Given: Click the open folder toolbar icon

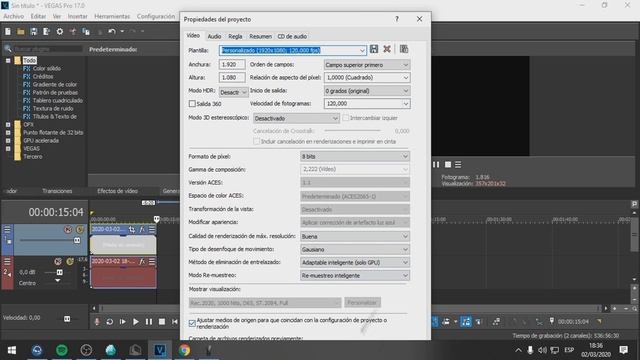Looking at the screenshot, I should click(x=21, y=31).
